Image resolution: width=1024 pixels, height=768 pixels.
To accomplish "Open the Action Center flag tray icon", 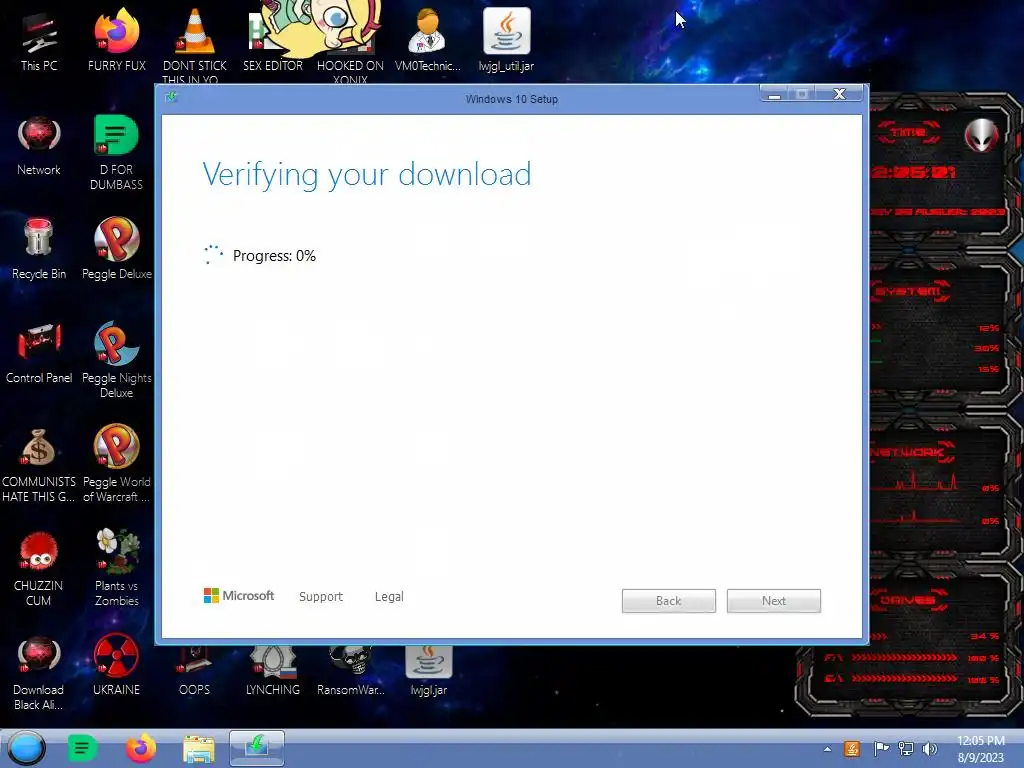I will click(x=881, y=749).
